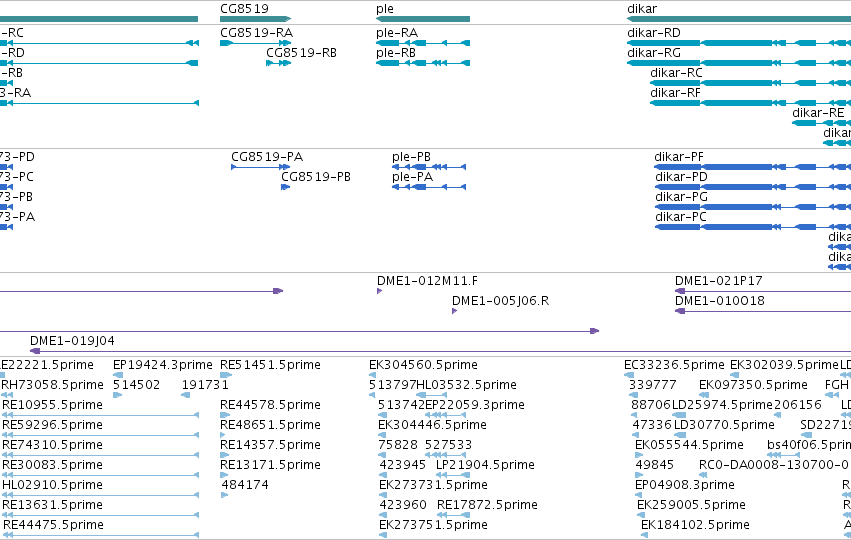This screenshot has height=540, width=851.
Task: Click the 514502 feature label
Action: click(x=136, y=385)
